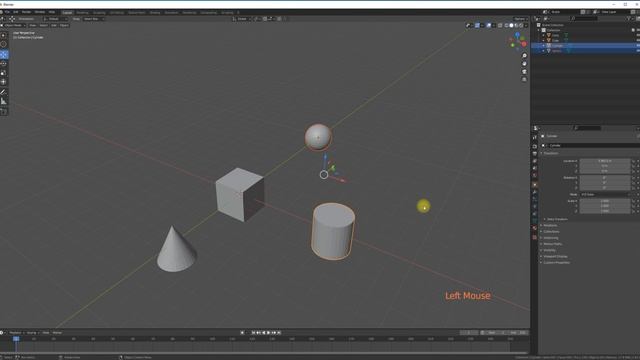The height and width of the screenshot is (360, 640).
Task: Expand the Relations panel
Action: 550,225
